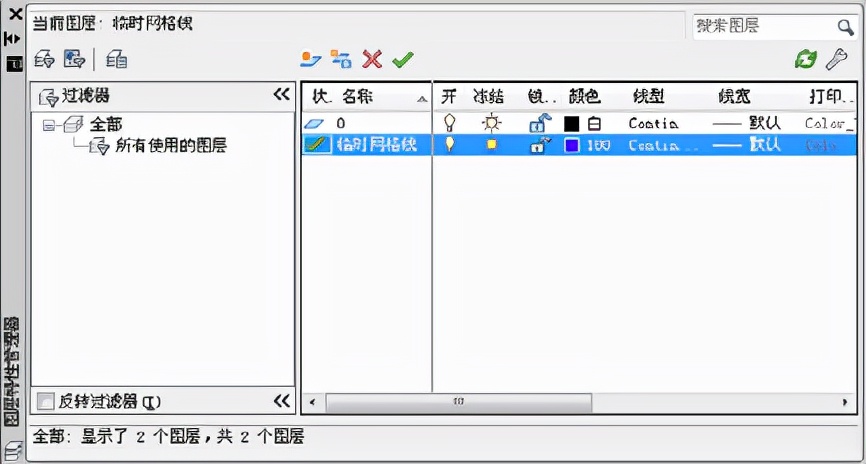Toggle lock icon for layer 0
Screen dimensions: 866x464
[540, 123]
